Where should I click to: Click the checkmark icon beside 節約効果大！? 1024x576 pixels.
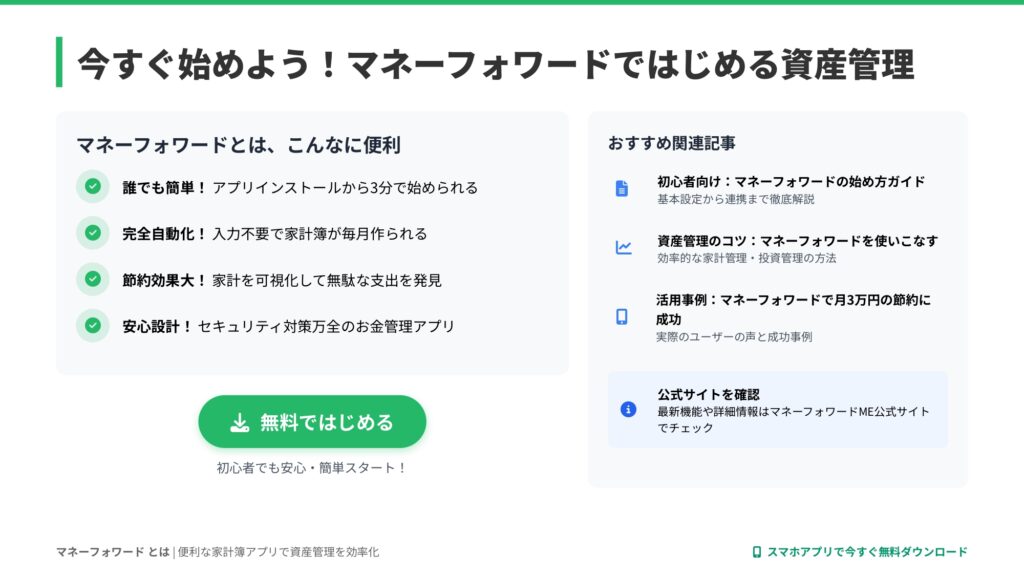[x=93, y=279]
